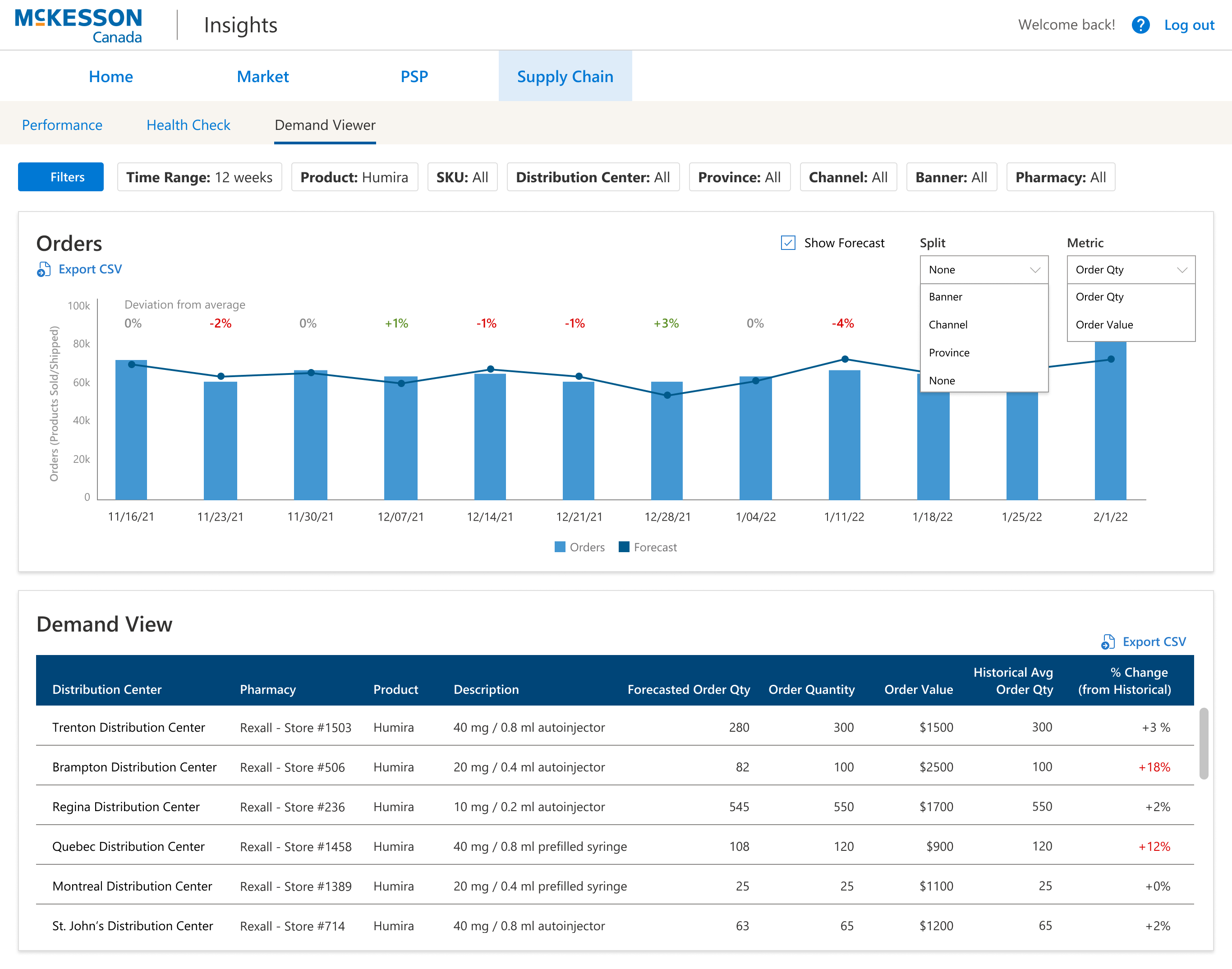Click the blue help question mark icon
This screenshot has height=969, width=1232.
pos(1140,25)
